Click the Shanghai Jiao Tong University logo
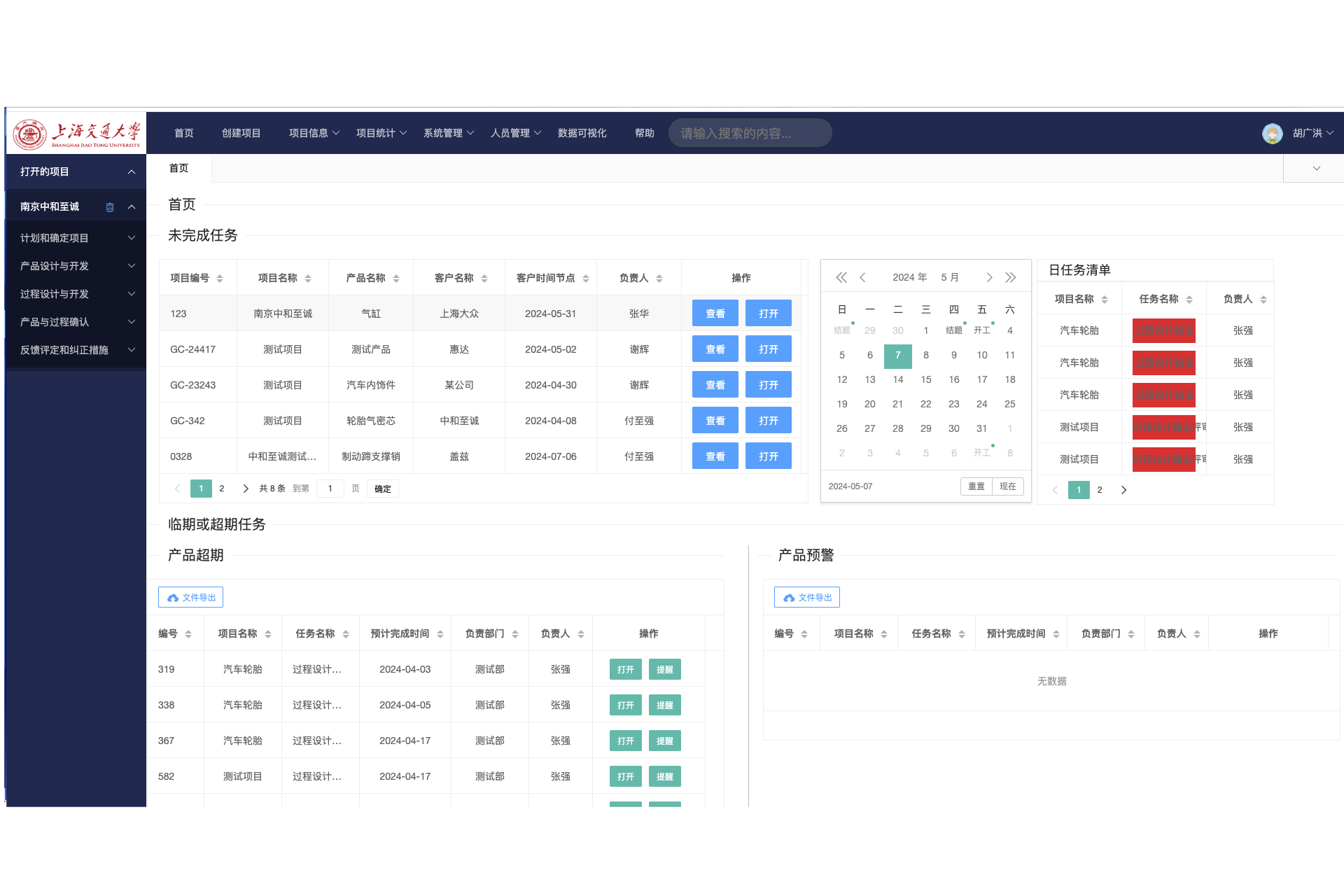 77,133
